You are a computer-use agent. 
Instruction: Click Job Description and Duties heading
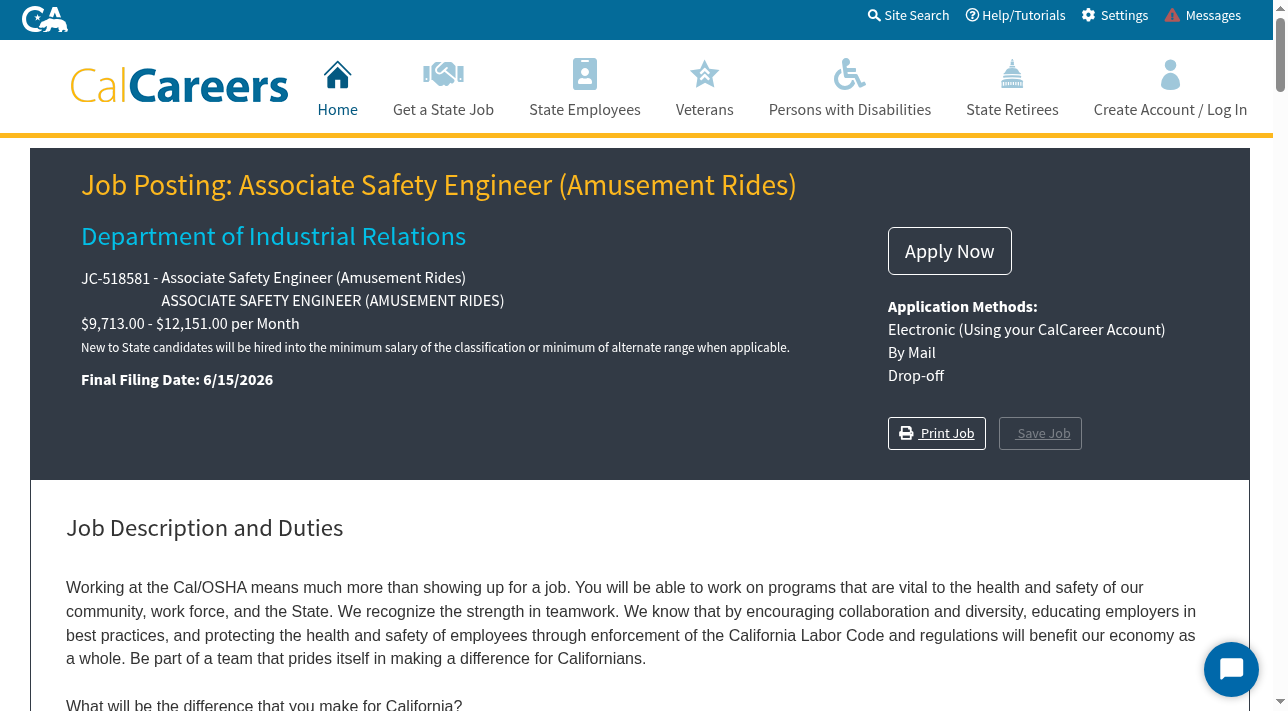[205, 528]
